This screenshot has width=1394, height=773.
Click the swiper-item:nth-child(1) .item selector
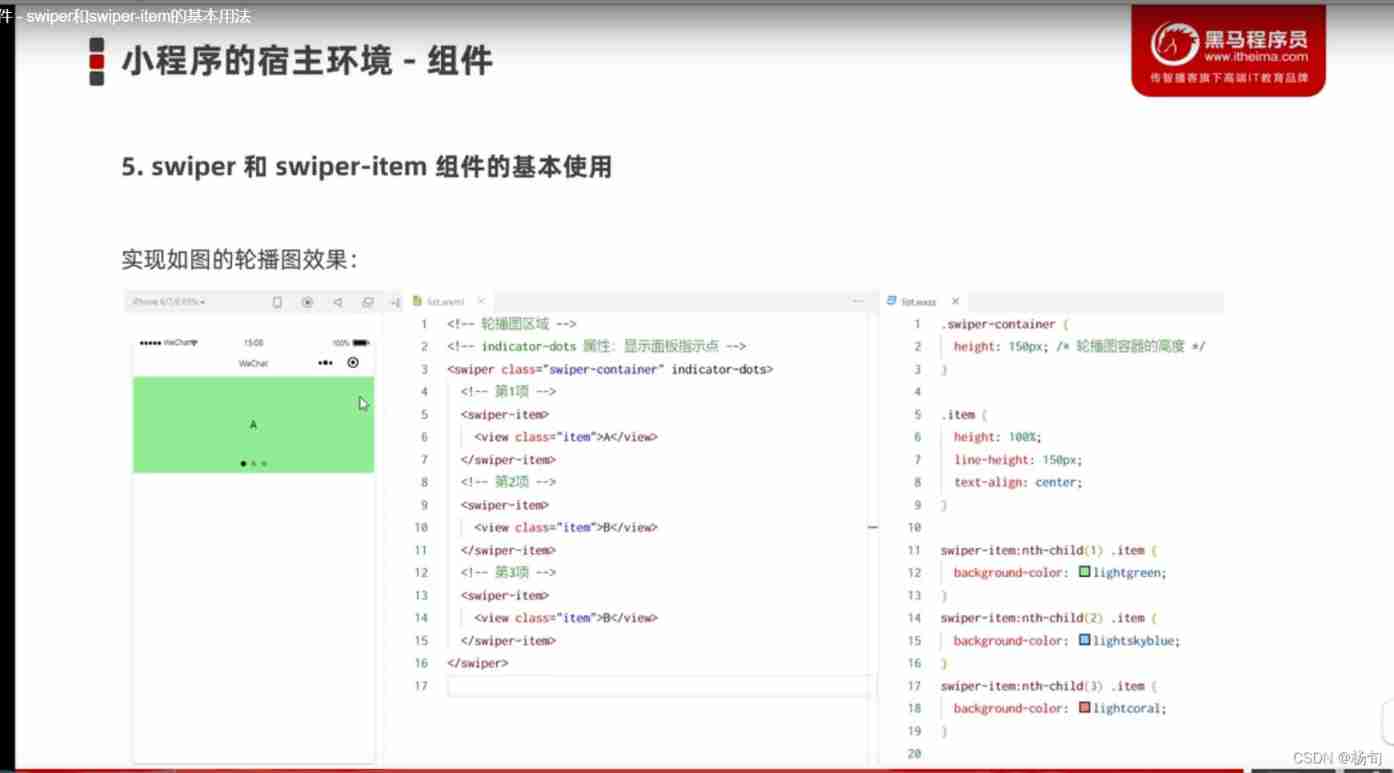point(1048,550)
